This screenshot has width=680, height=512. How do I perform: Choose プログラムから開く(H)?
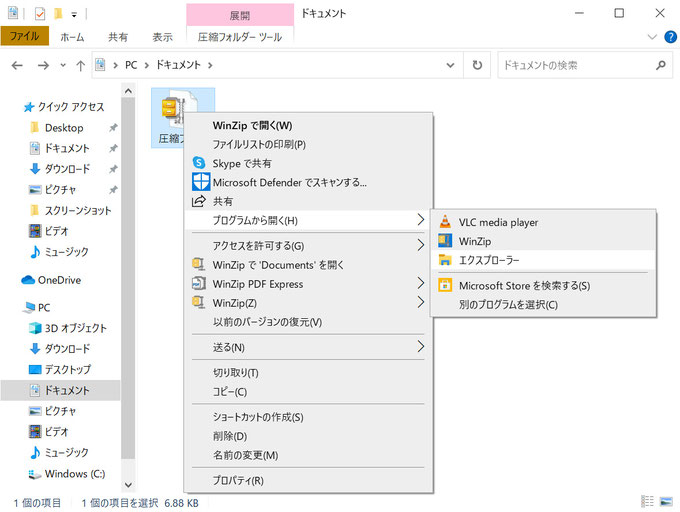click(308, 220)
